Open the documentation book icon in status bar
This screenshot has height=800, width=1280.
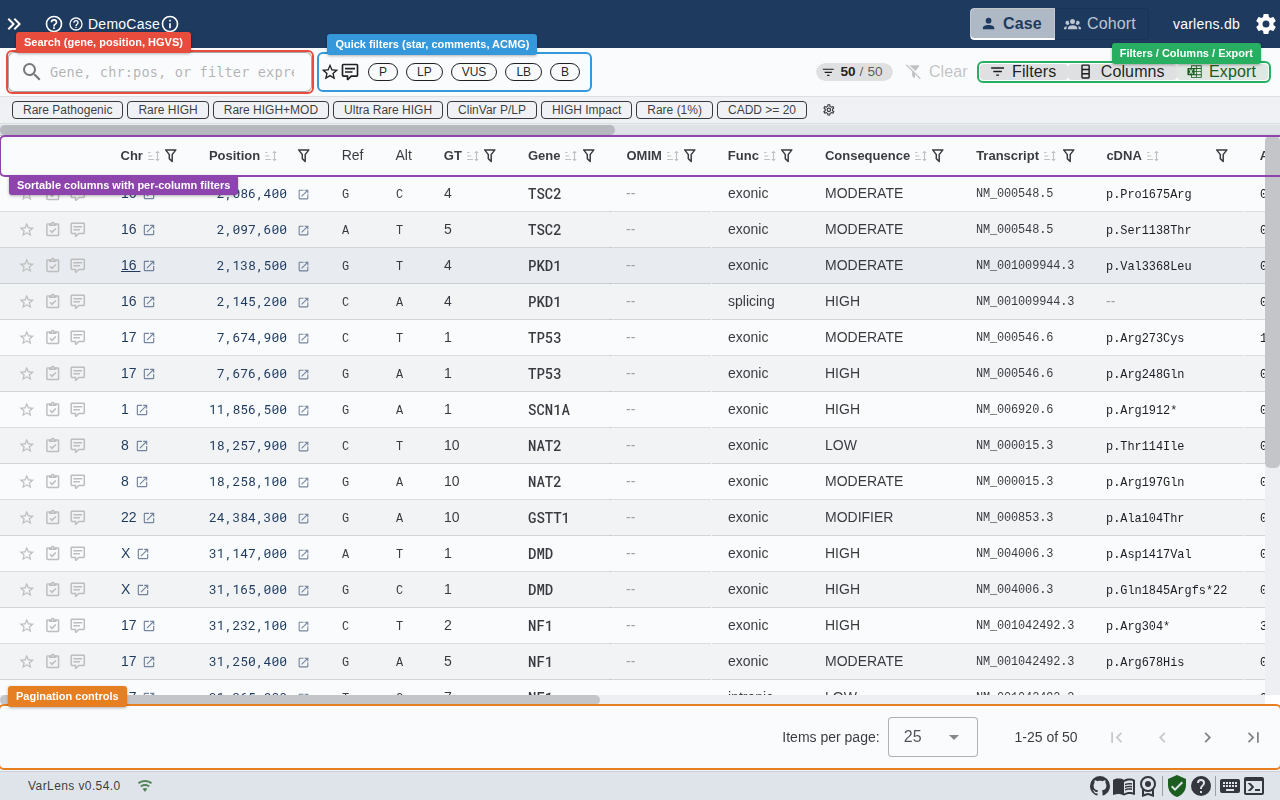tap(1124, 786)
